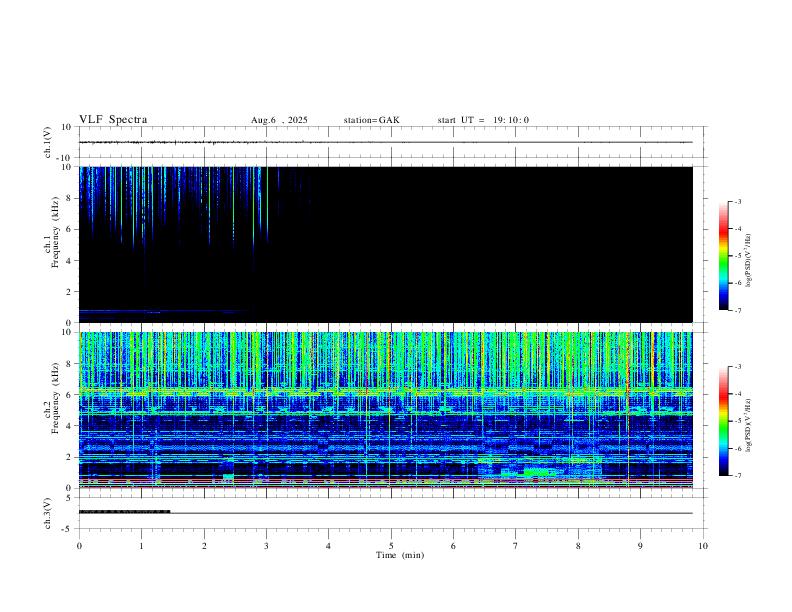Click the "station=GAK" header label
This screenshot has height=612, width=792.
tap(371, 120)
